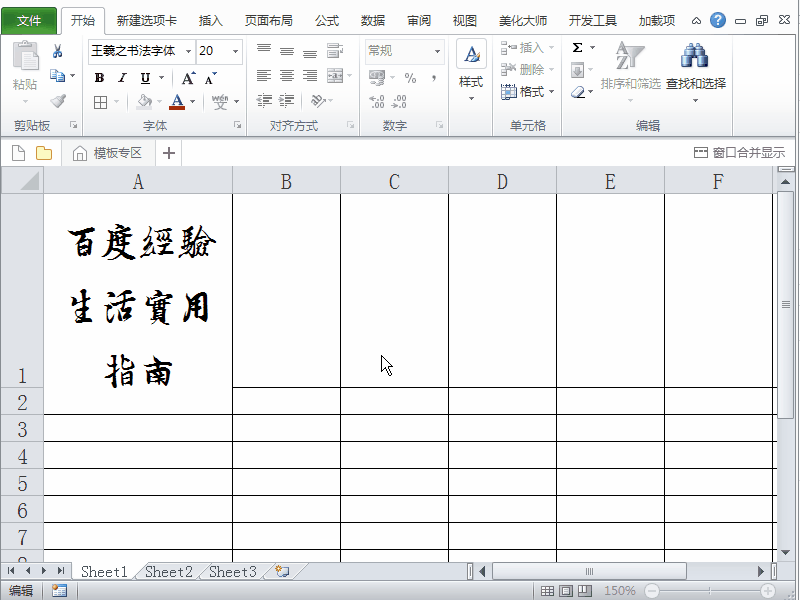Align text to middle vertically
Screen dimensions: 800x600
(x=287, y=51)
